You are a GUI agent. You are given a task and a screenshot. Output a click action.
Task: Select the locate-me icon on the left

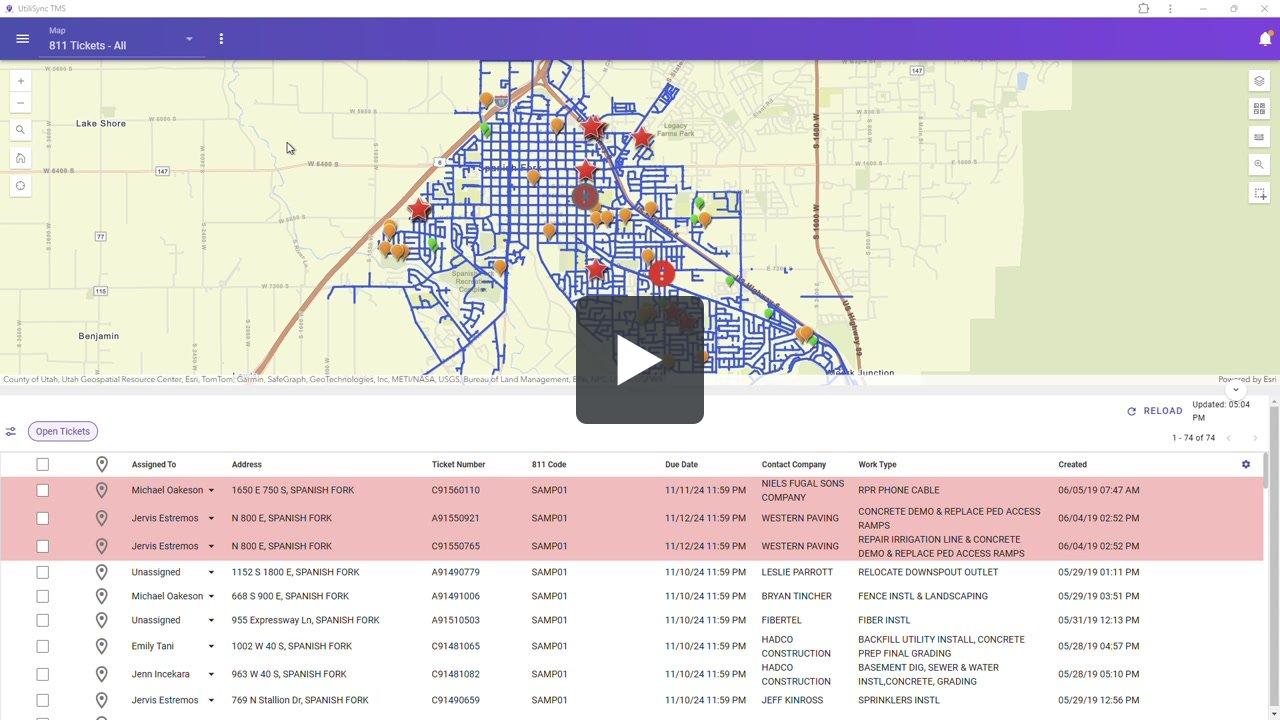coord(20,185)
